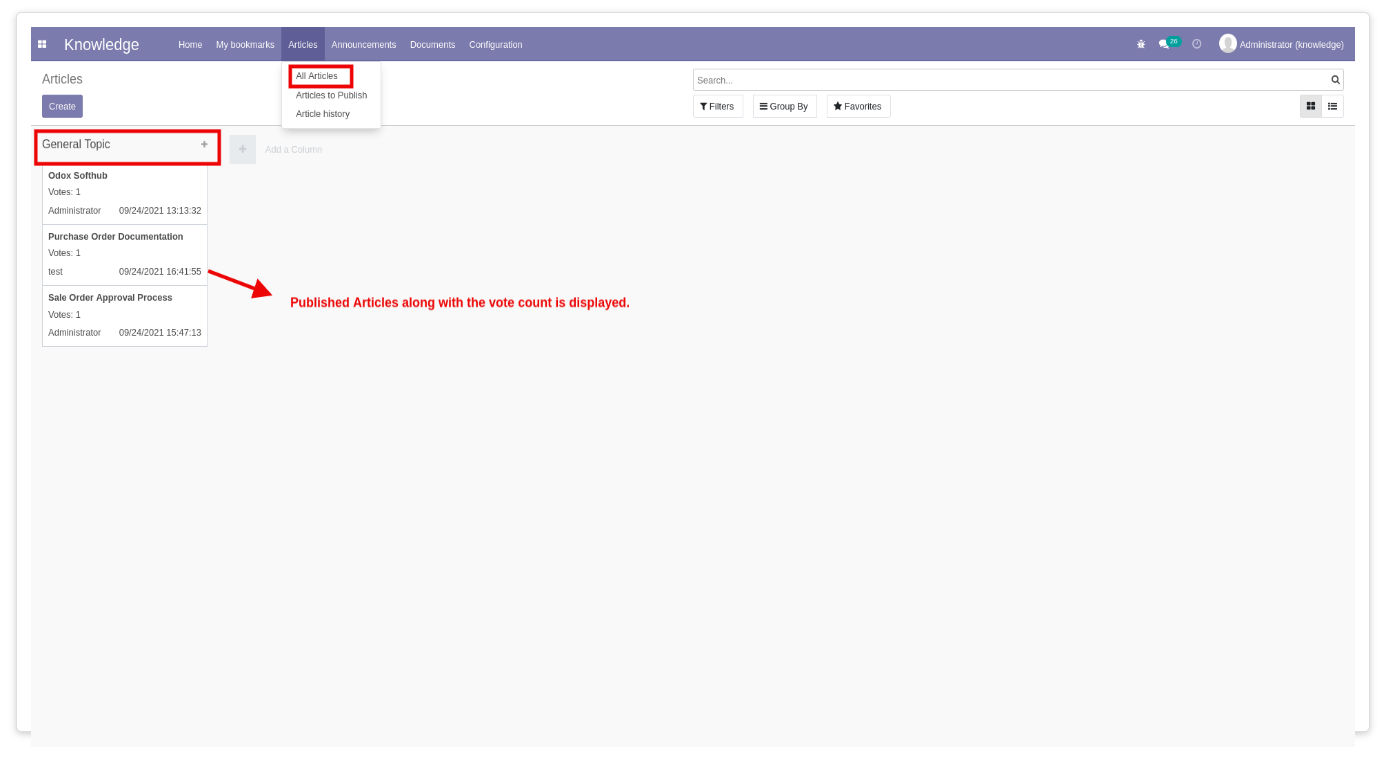Click into the Search input field
Screen dimensions: 1379x761
click(1010, 80)
